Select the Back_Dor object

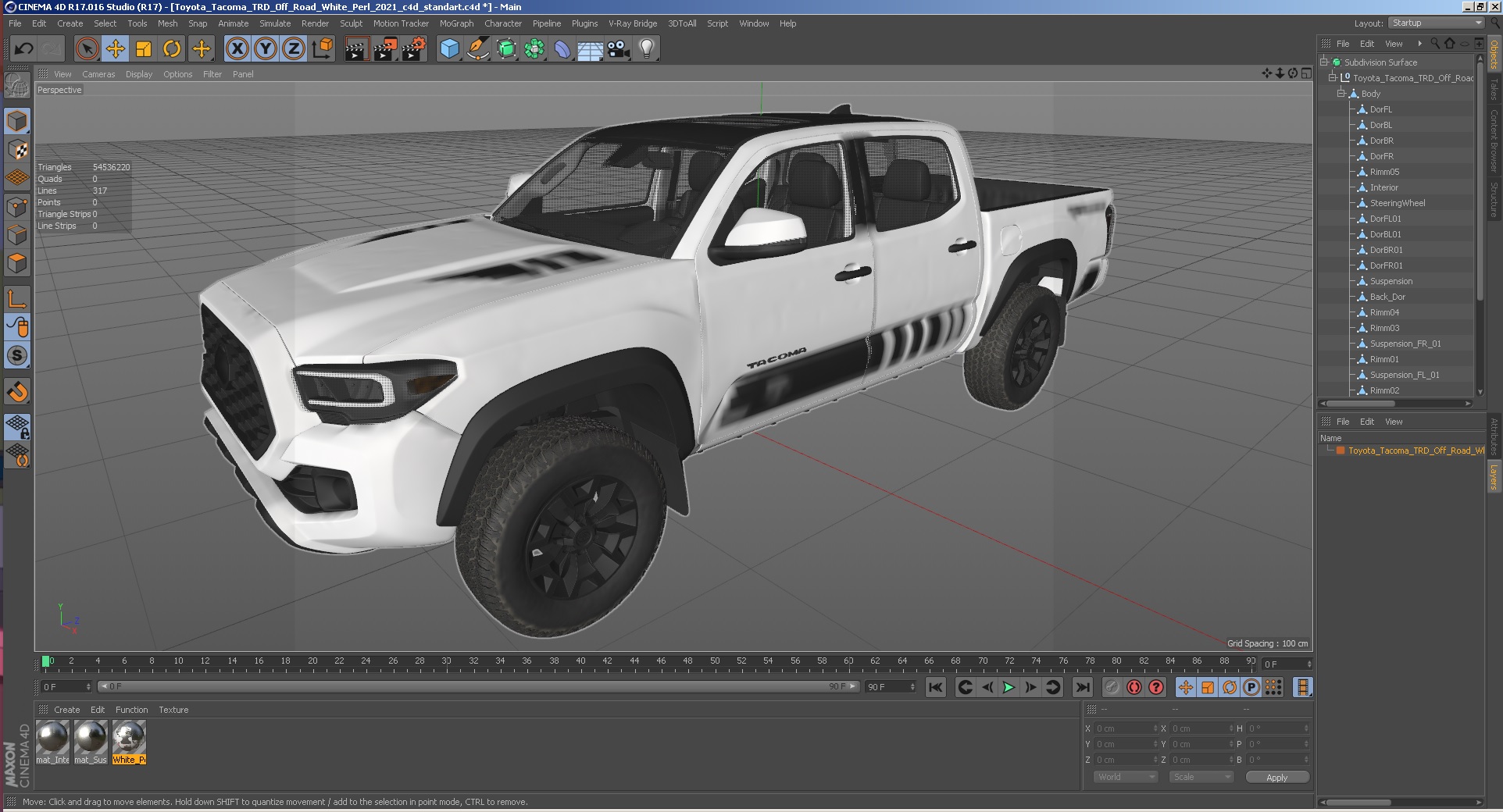(1387, 297)
